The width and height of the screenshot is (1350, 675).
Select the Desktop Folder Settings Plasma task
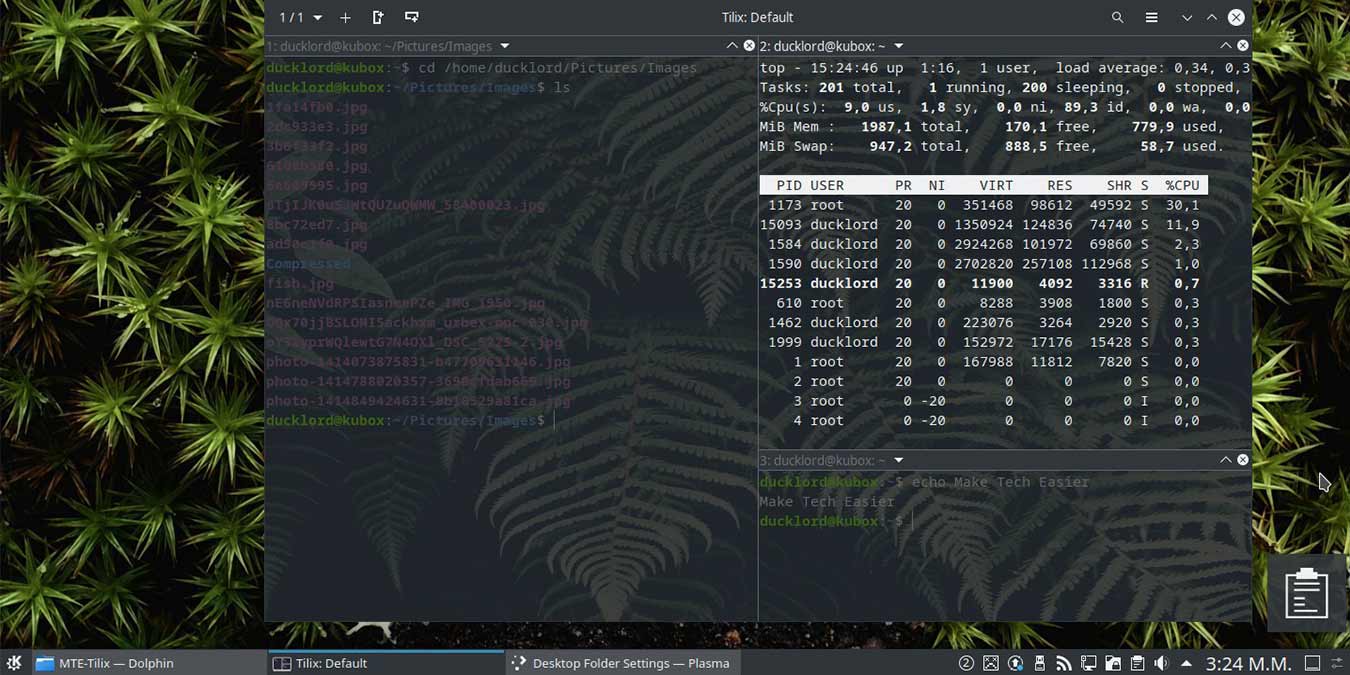tap(620, 663)
